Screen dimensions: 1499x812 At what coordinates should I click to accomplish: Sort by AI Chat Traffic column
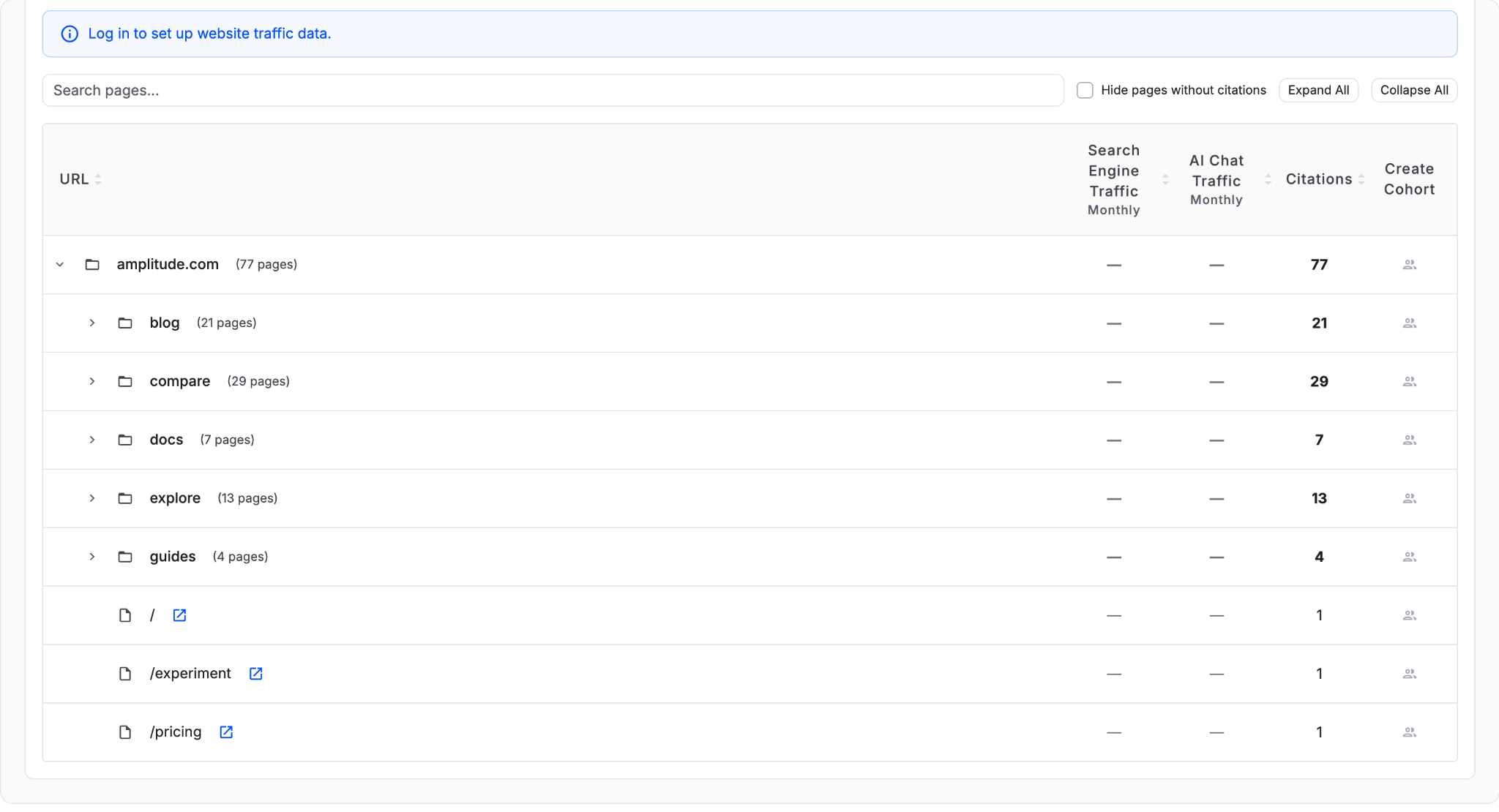1268,179
